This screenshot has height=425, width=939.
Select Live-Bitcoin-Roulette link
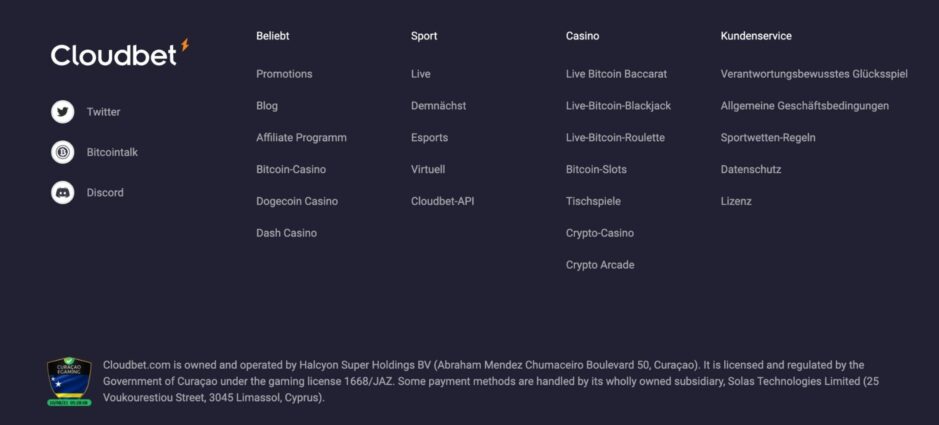pos(615,138)
